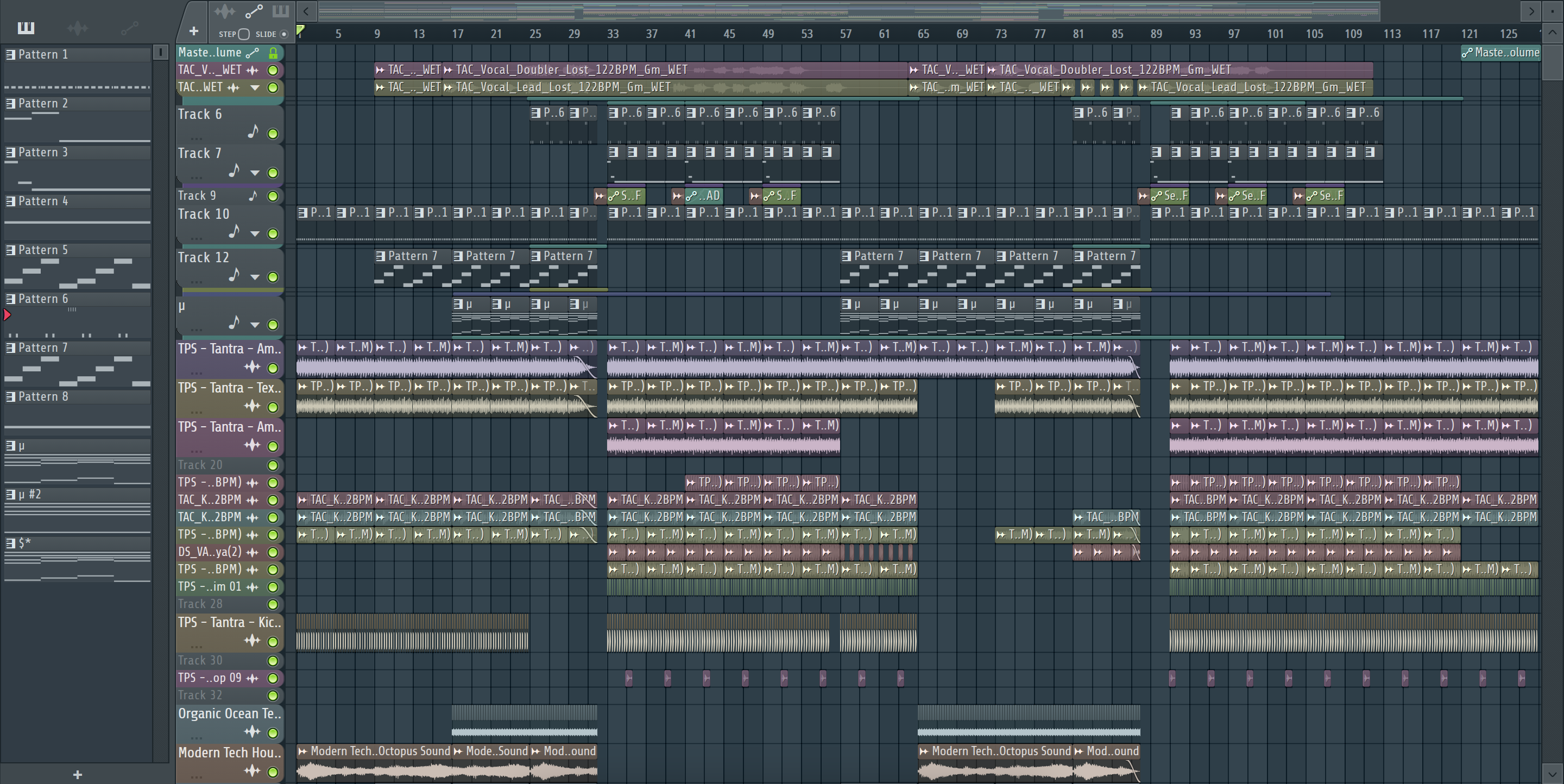Click the horizontal song overview scrollbar
Viewport: 1564px width, 784px height.
pos(849,11)
